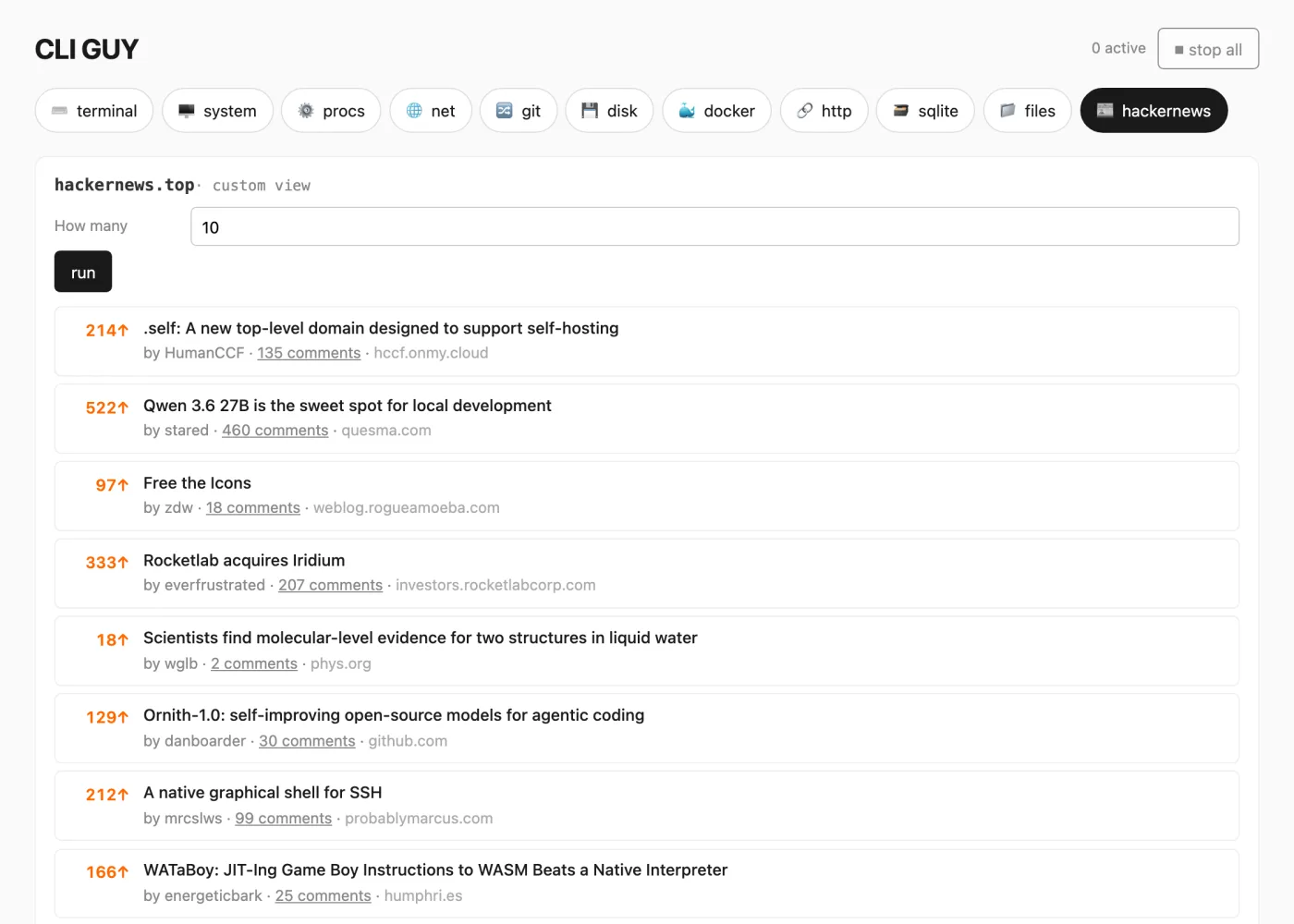Click the 0 active status text
This screenshot has height=924, width=1294.
(x=1118, y=48)
